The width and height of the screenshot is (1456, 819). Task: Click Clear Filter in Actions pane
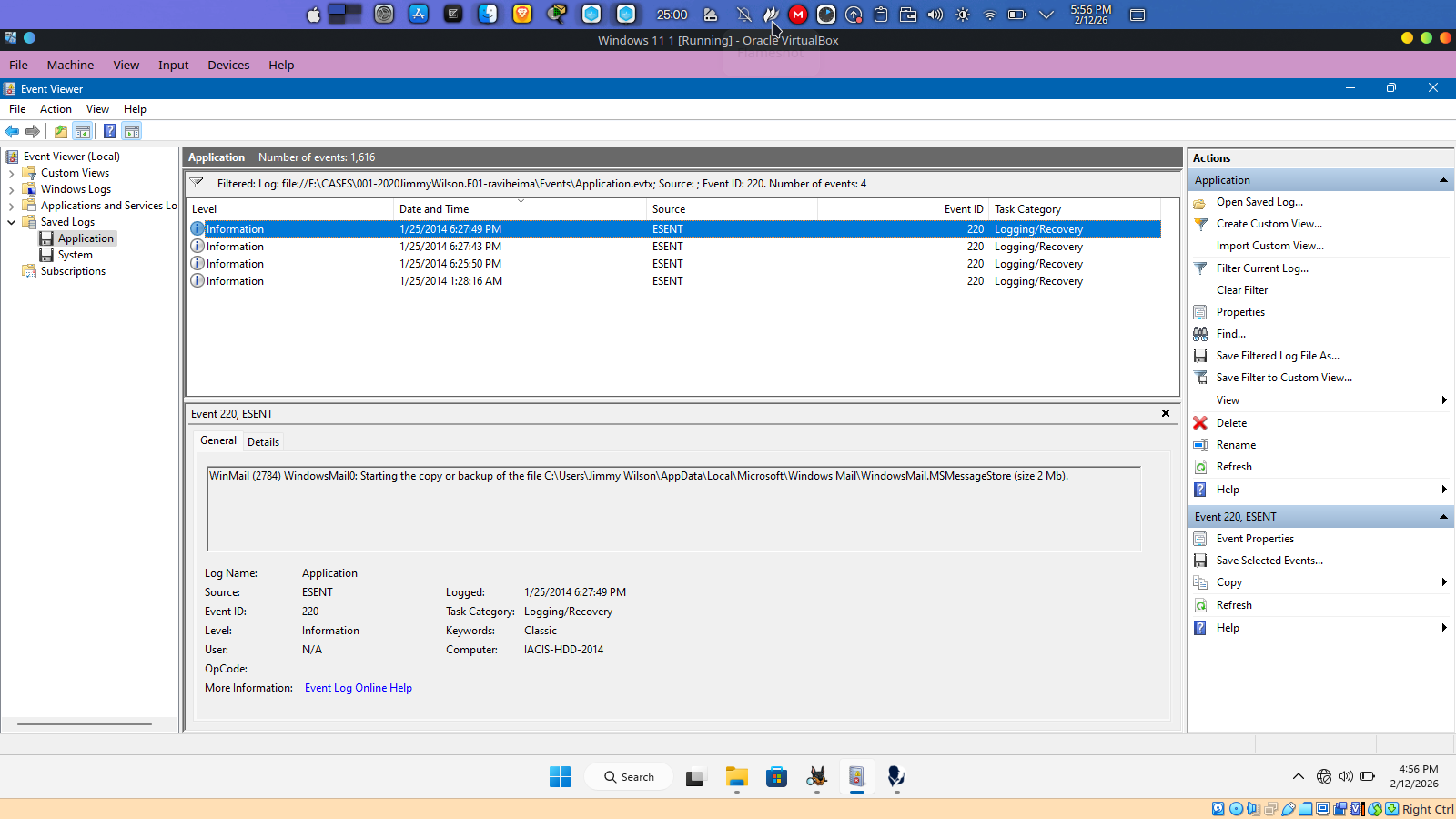click(1241, 290)
